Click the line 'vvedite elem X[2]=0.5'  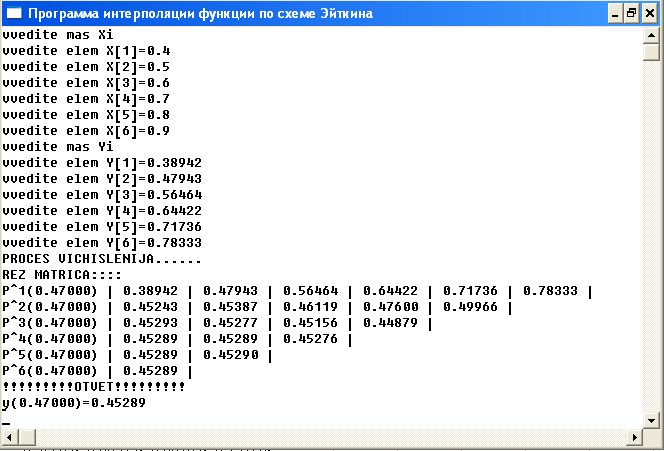86,67
